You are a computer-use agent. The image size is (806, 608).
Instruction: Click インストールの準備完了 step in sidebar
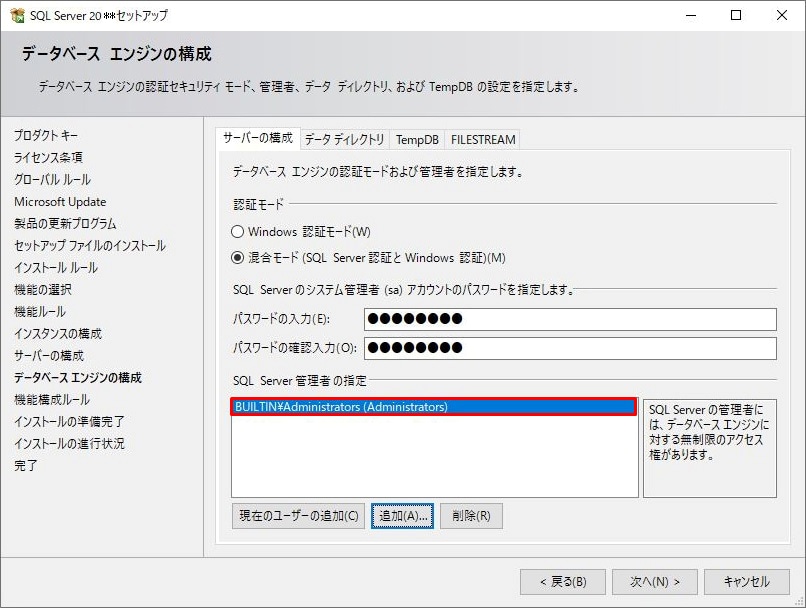pos(69,422)
